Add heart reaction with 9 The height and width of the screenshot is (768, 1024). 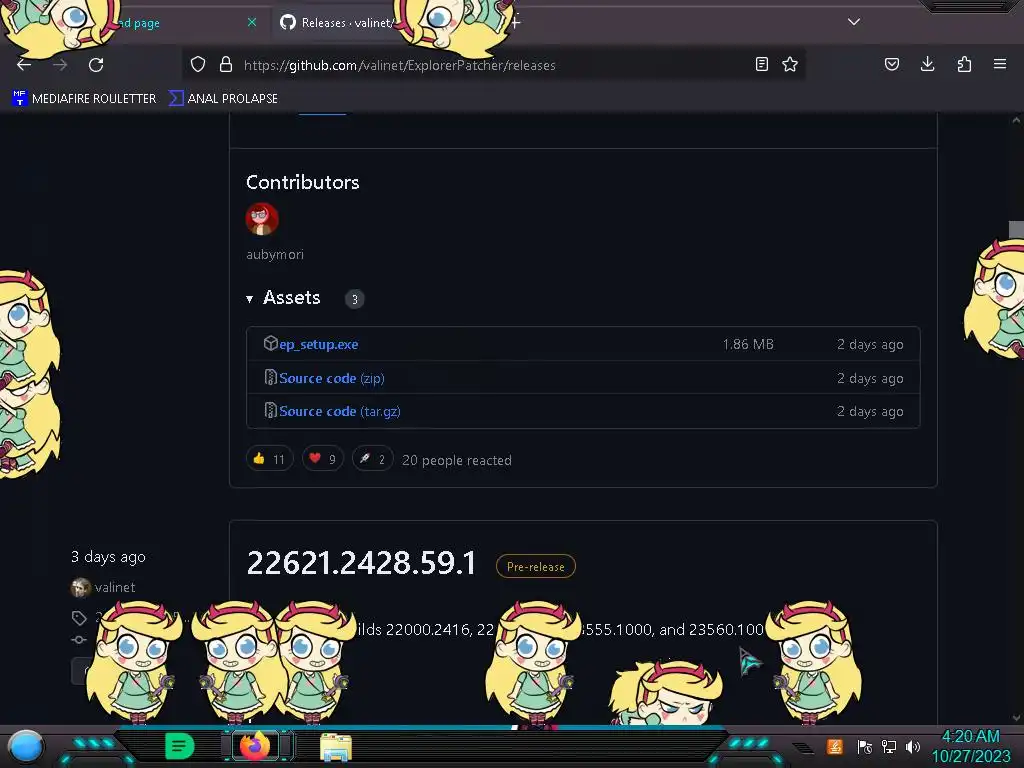point(323,459)
